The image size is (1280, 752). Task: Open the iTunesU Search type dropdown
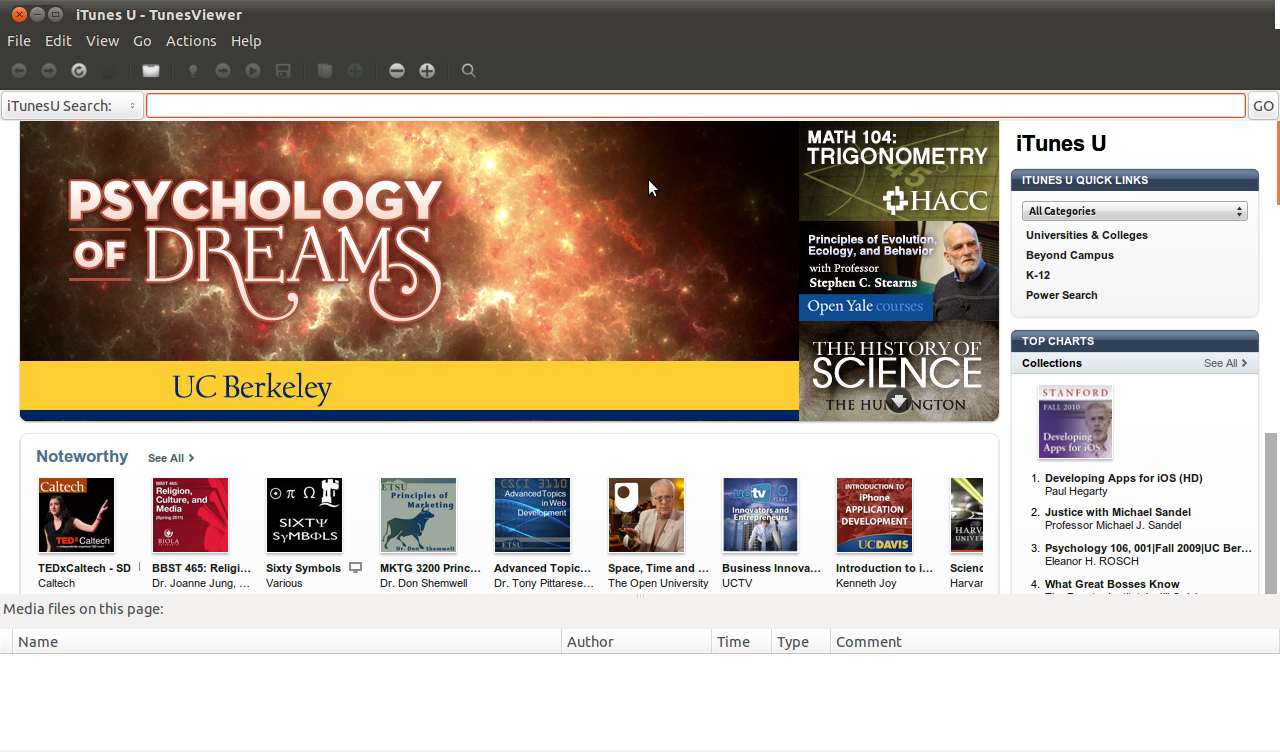72,106
